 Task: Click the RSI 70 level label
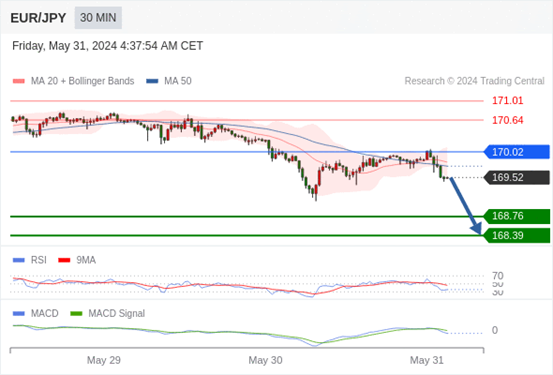pyautogui.click(x=498, y=276)
